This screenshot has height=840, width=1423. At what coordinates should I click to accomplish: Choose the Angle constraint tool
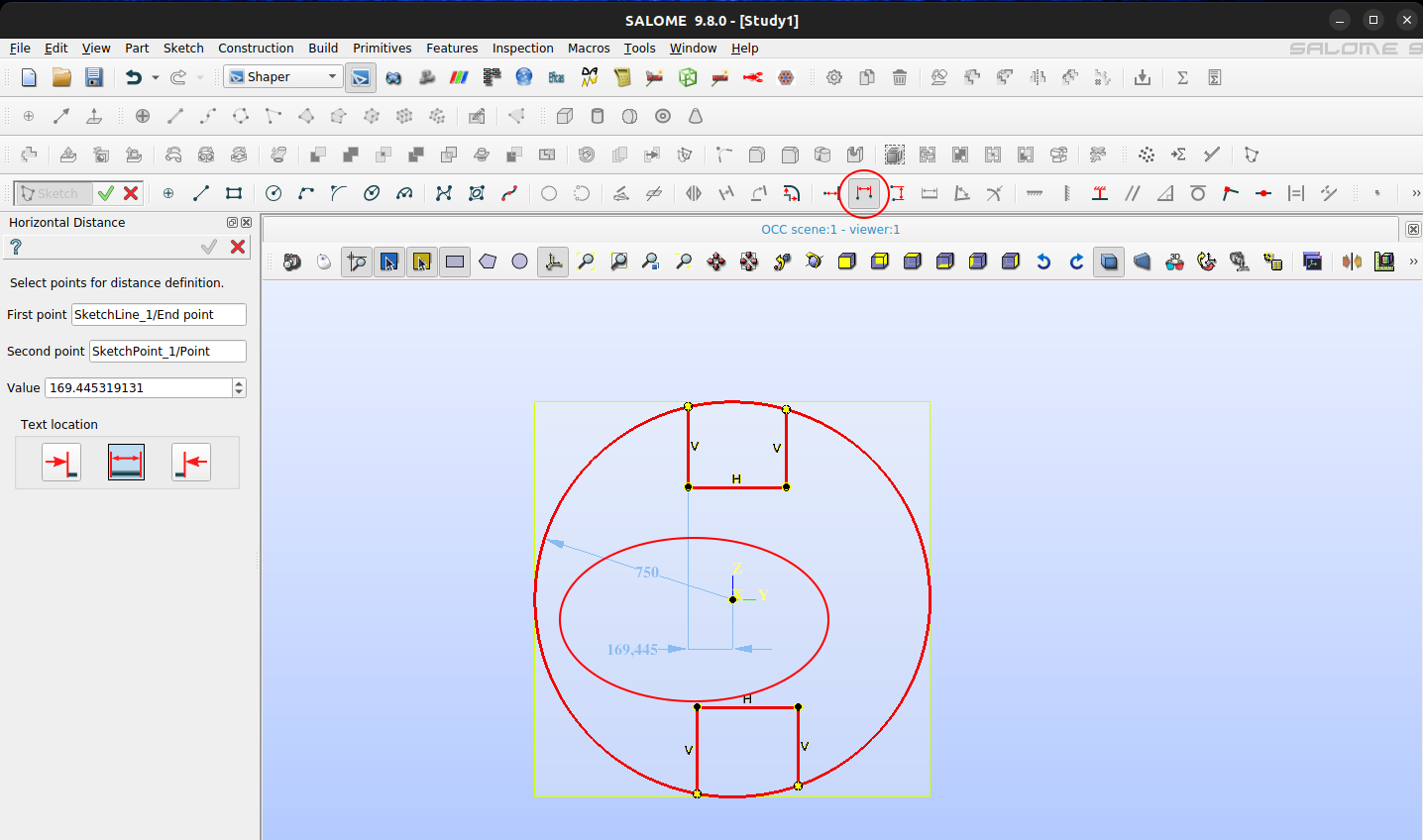coord(962,193)
